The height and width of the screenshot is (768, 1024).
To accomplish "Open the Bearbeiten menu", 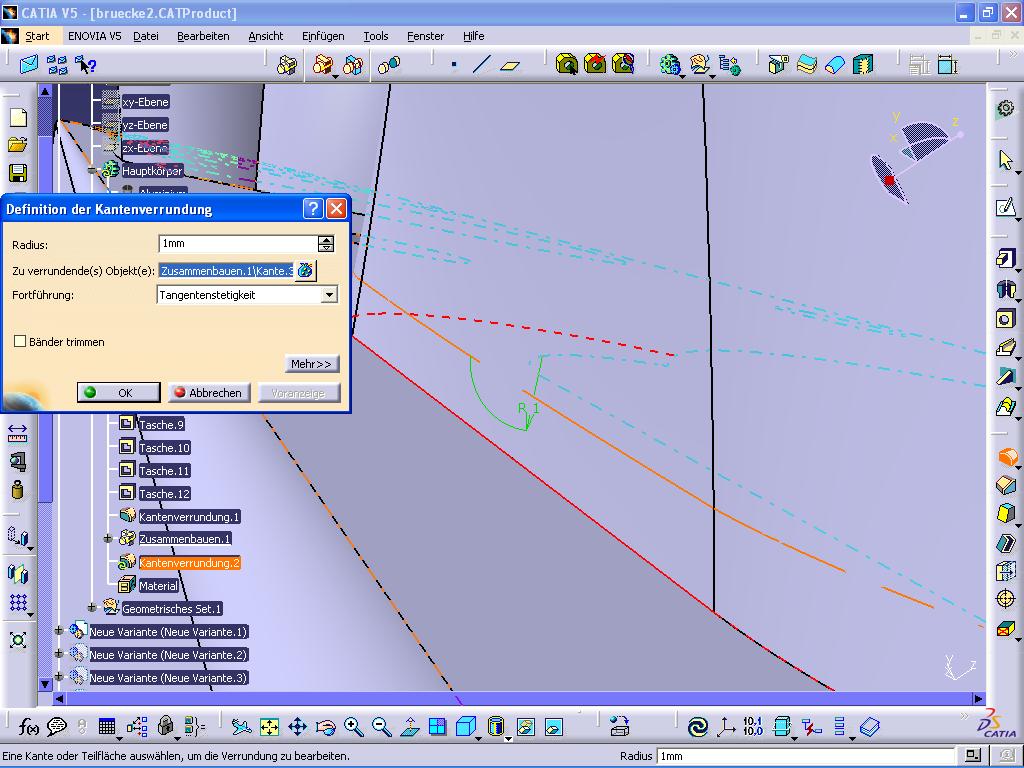I will point(203,36).
